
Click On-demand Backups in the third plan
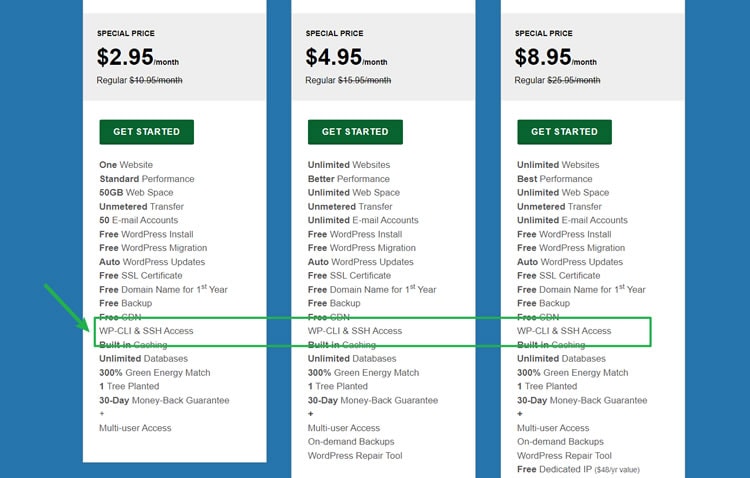point(560,442)
